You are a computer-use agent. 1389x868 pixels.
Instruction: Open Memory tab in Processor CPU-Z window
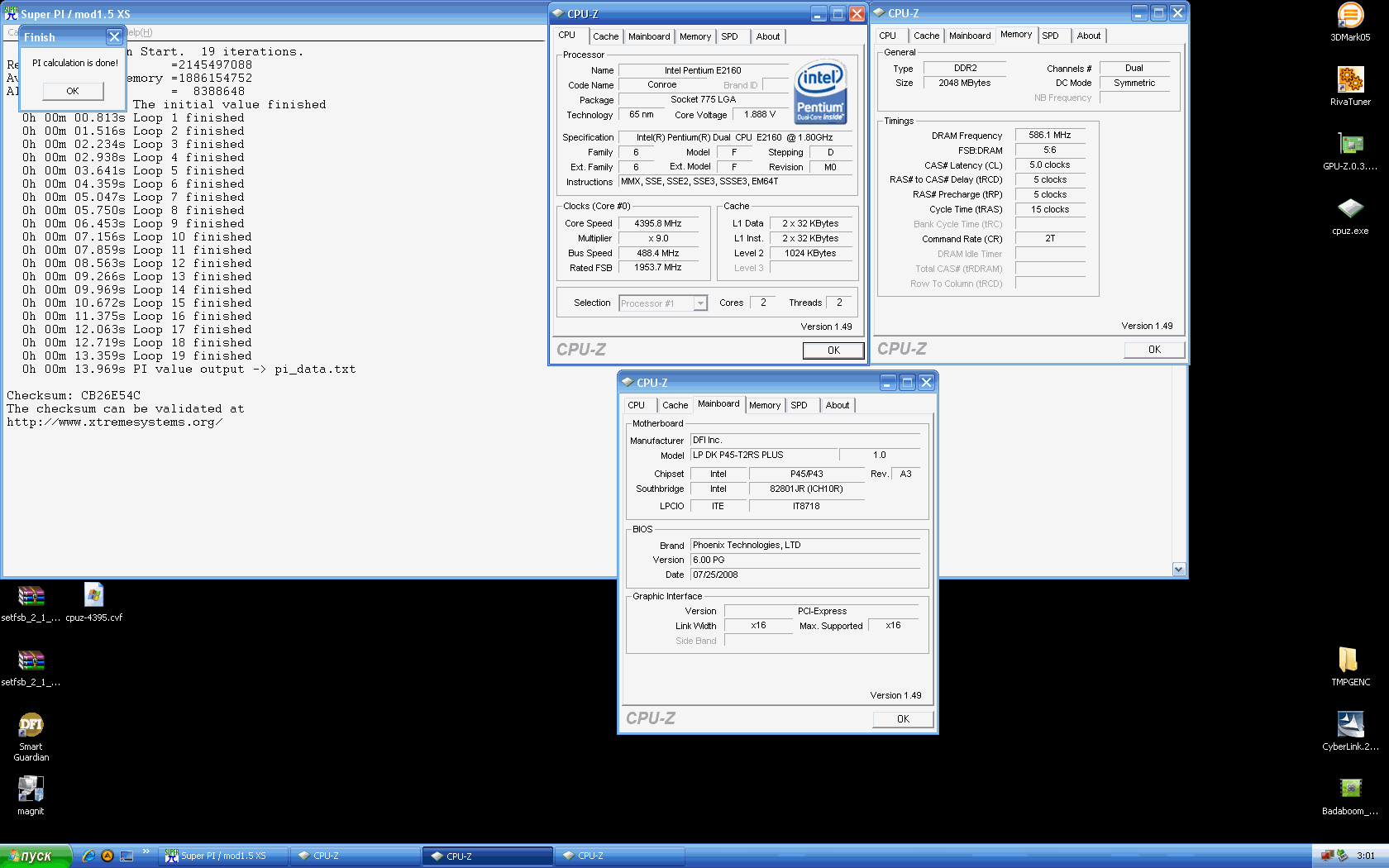(695, 36)
